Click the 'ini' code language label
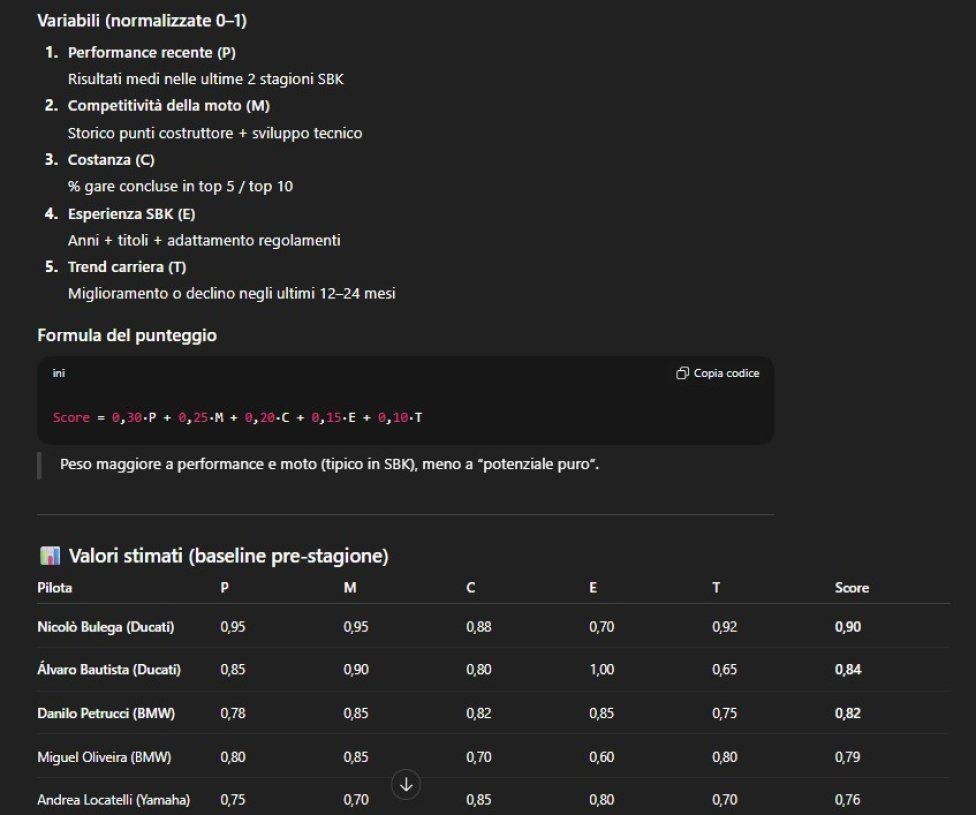The width and height of the screenshot is (976, 815). click(x=59, y=373)
